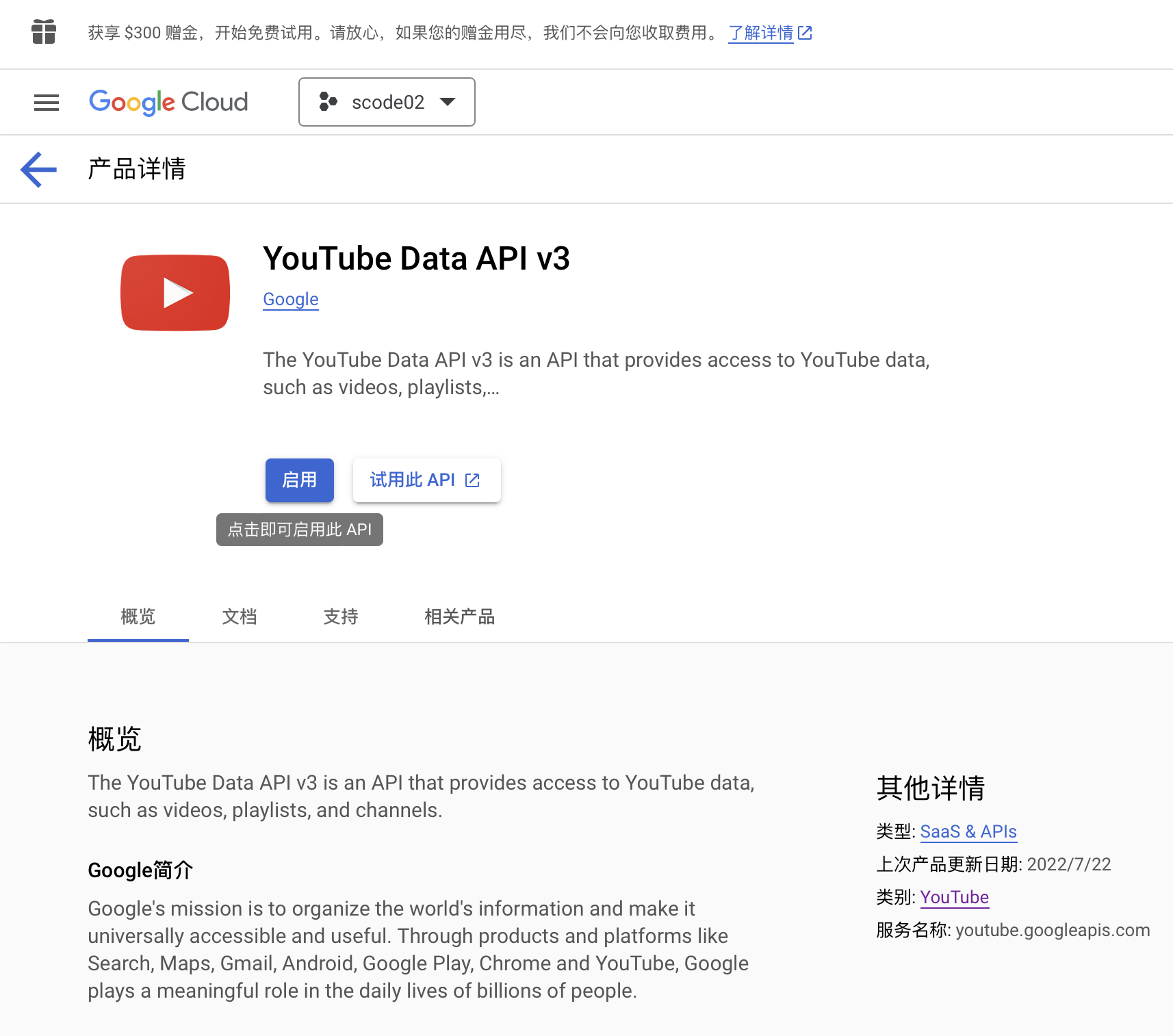Screen dimensions: 1173x1036
Task: Go back using the blue arrow
Action: point(38,169)
